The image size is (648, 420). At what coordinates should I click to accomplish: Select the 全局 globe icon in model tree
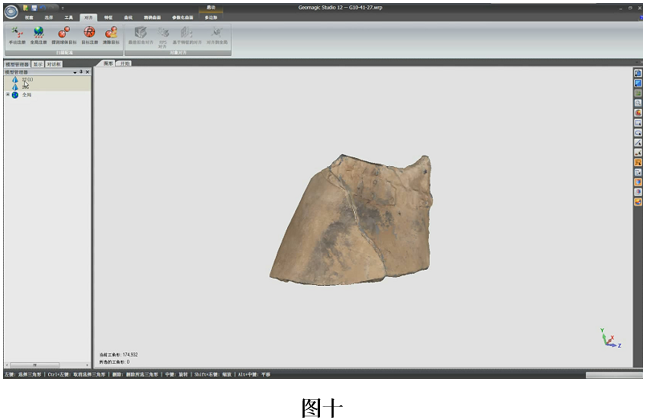[x=16, y=95]
